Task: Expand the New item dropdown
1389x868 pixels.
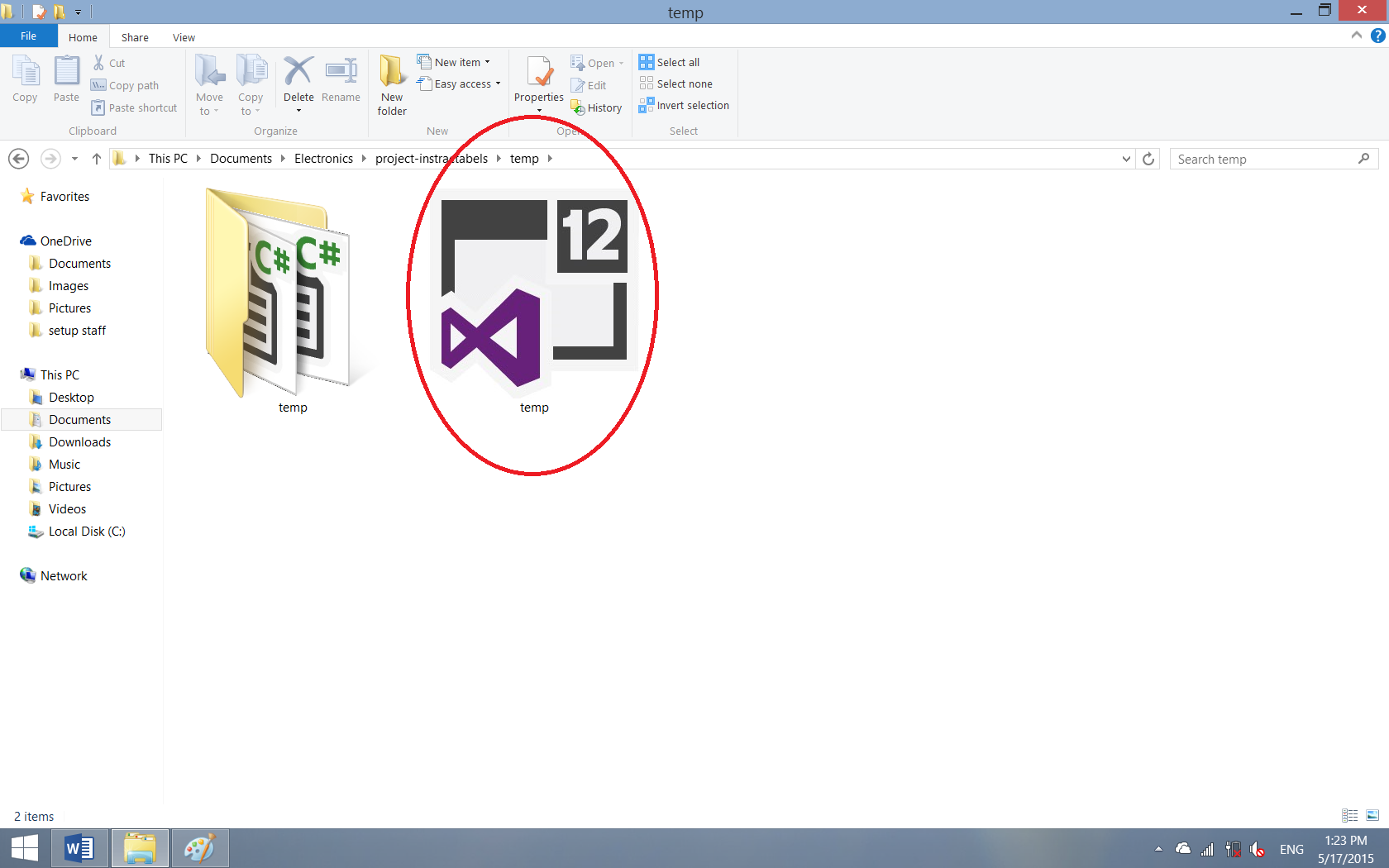Action: (x=487, y=62)
